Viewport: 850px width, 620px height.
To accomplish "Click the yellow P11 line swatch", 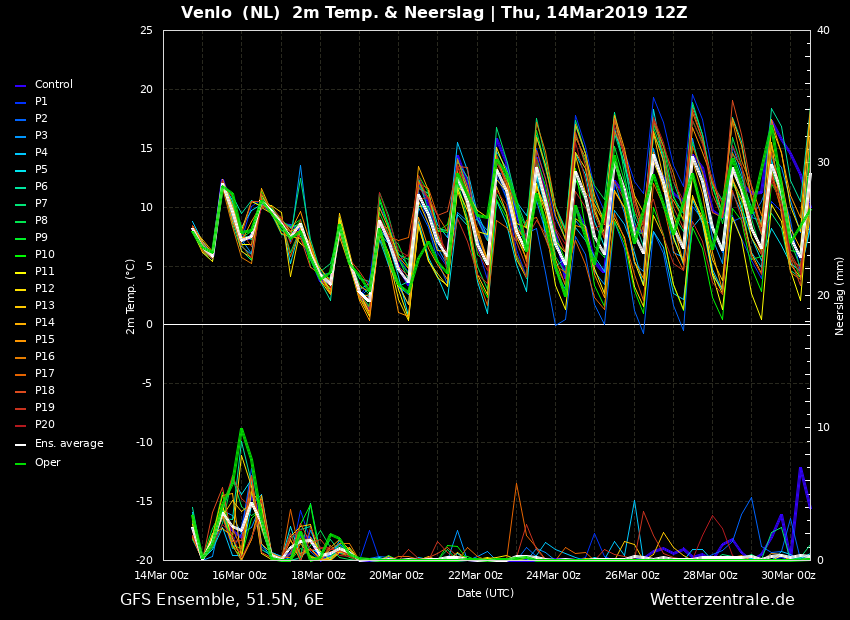I will tap(20, 273).
